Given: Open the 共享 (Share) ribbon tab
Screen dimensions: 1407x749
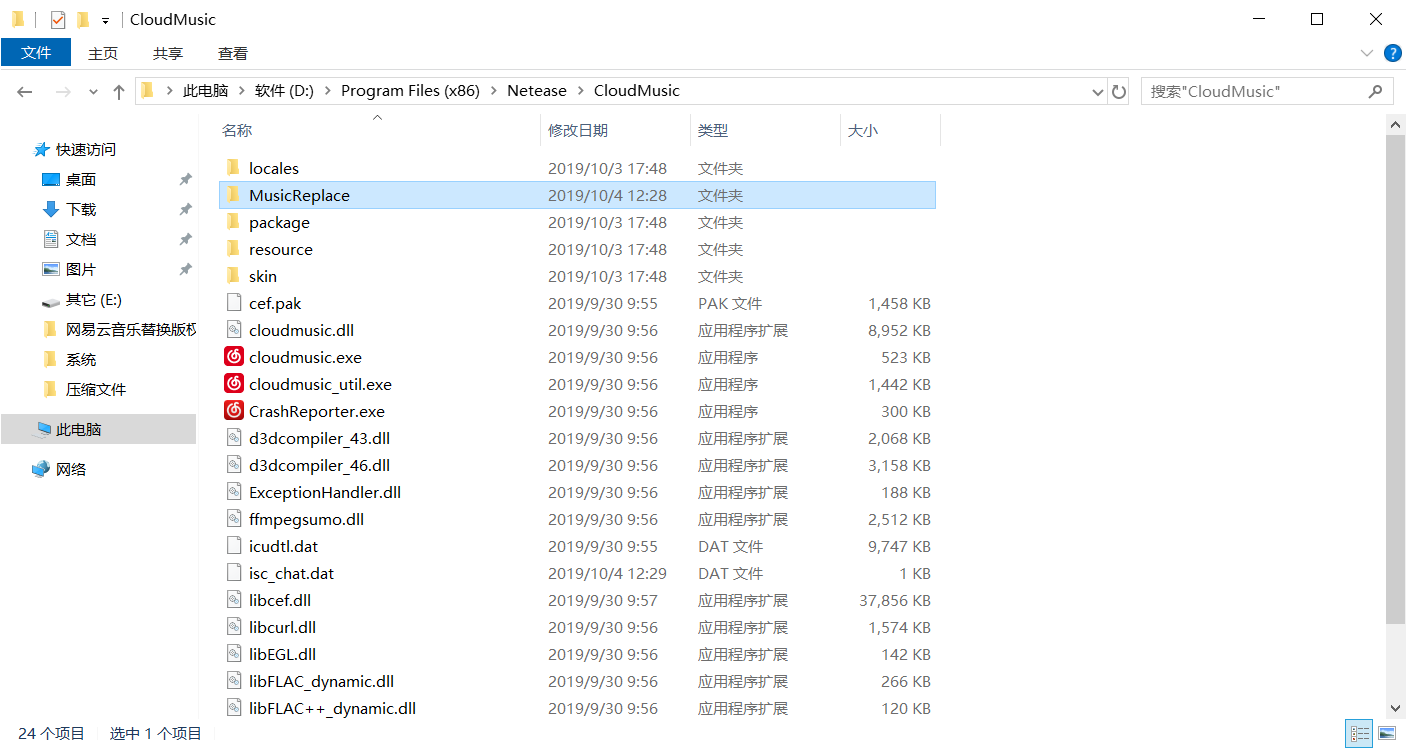Looking at the screenshot, I should (x=168, y=53).
